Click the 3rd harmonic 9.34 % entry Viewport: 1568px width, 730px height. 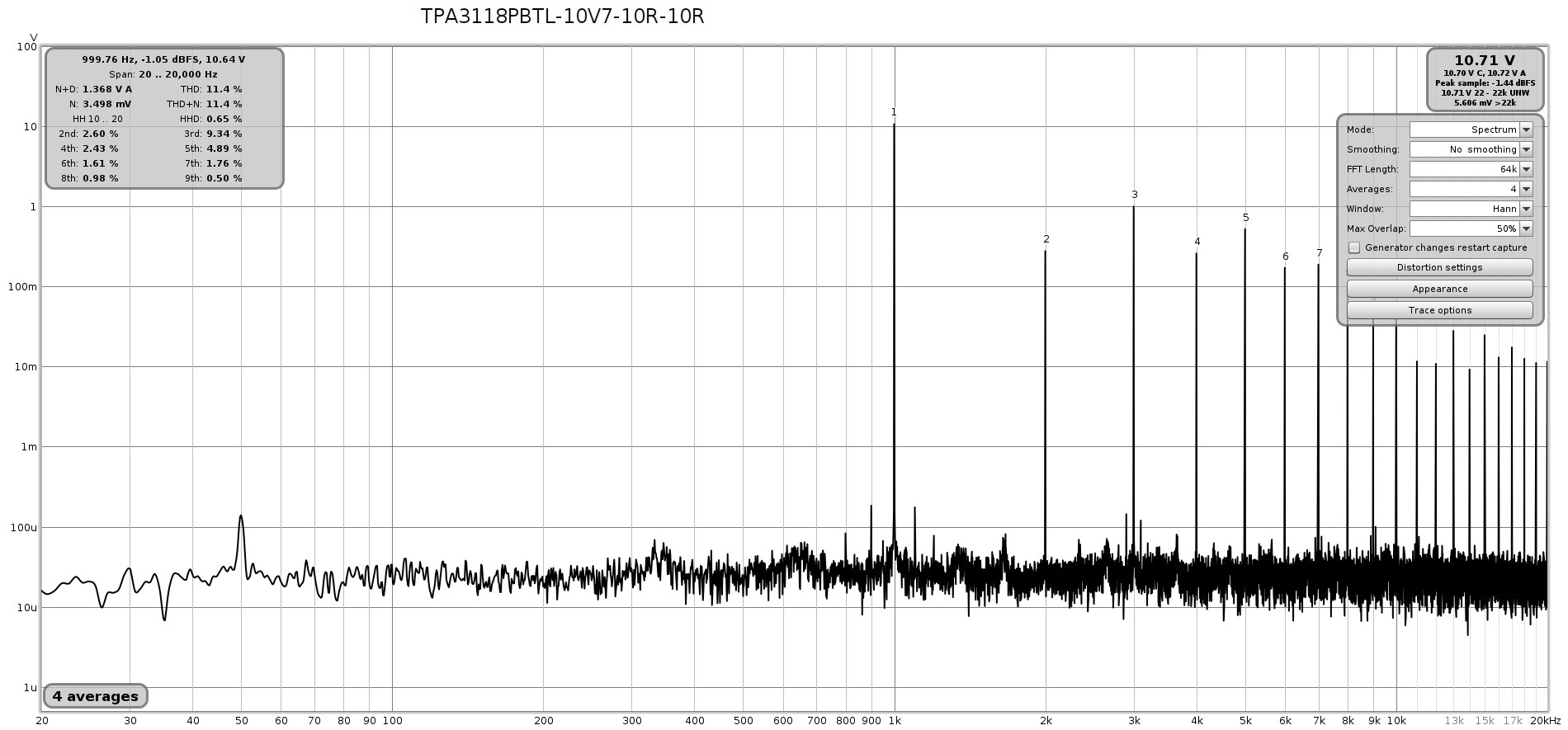click(213, 134)
